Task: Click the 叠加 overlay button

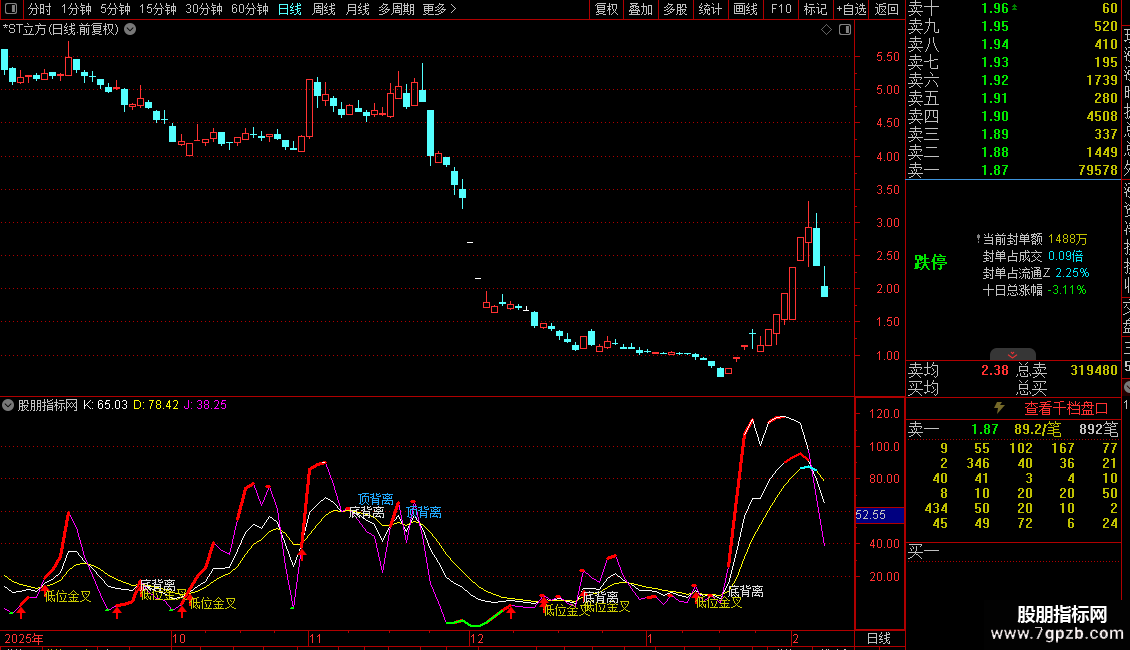Action: pos(641,9)
